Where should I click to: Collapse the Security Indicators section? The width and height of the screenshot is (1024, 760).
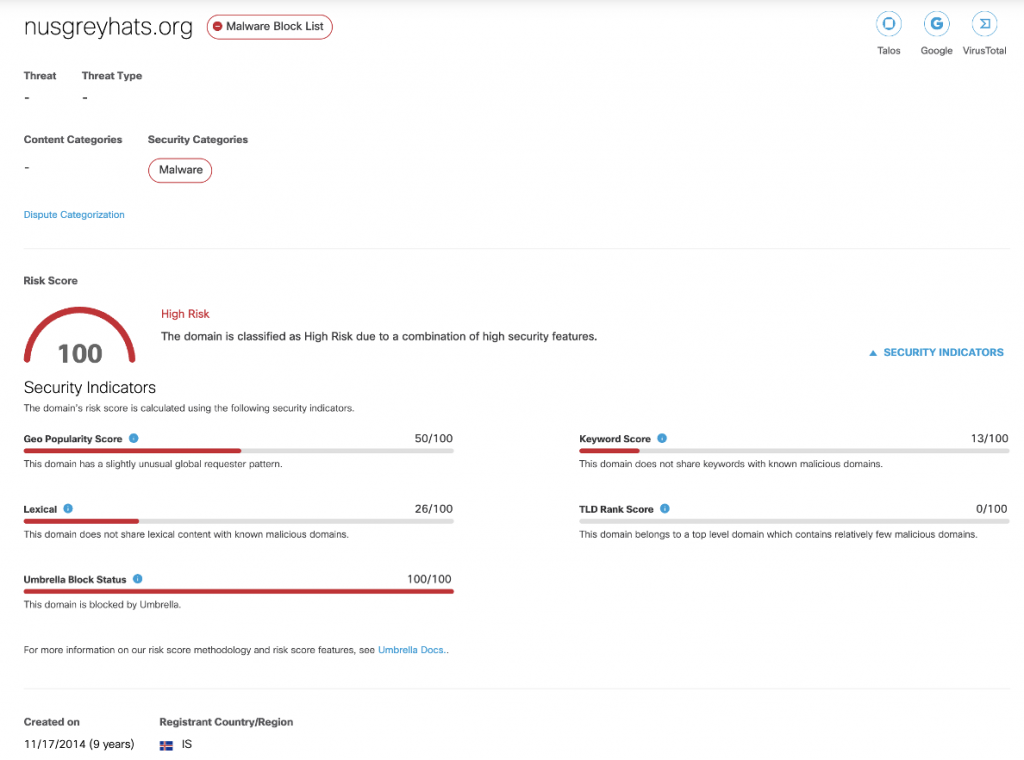tap(936, 352)
